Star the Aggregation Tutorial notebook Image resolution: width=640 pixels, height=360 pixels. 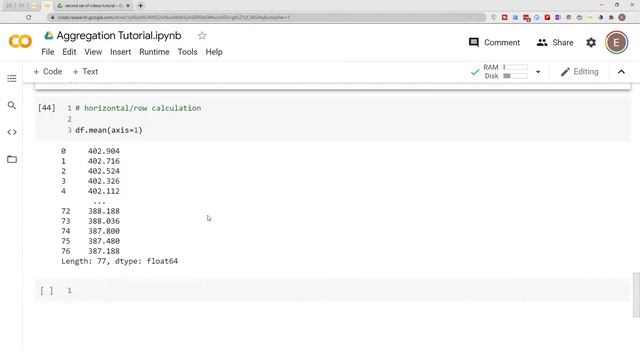tap(202, 36)
